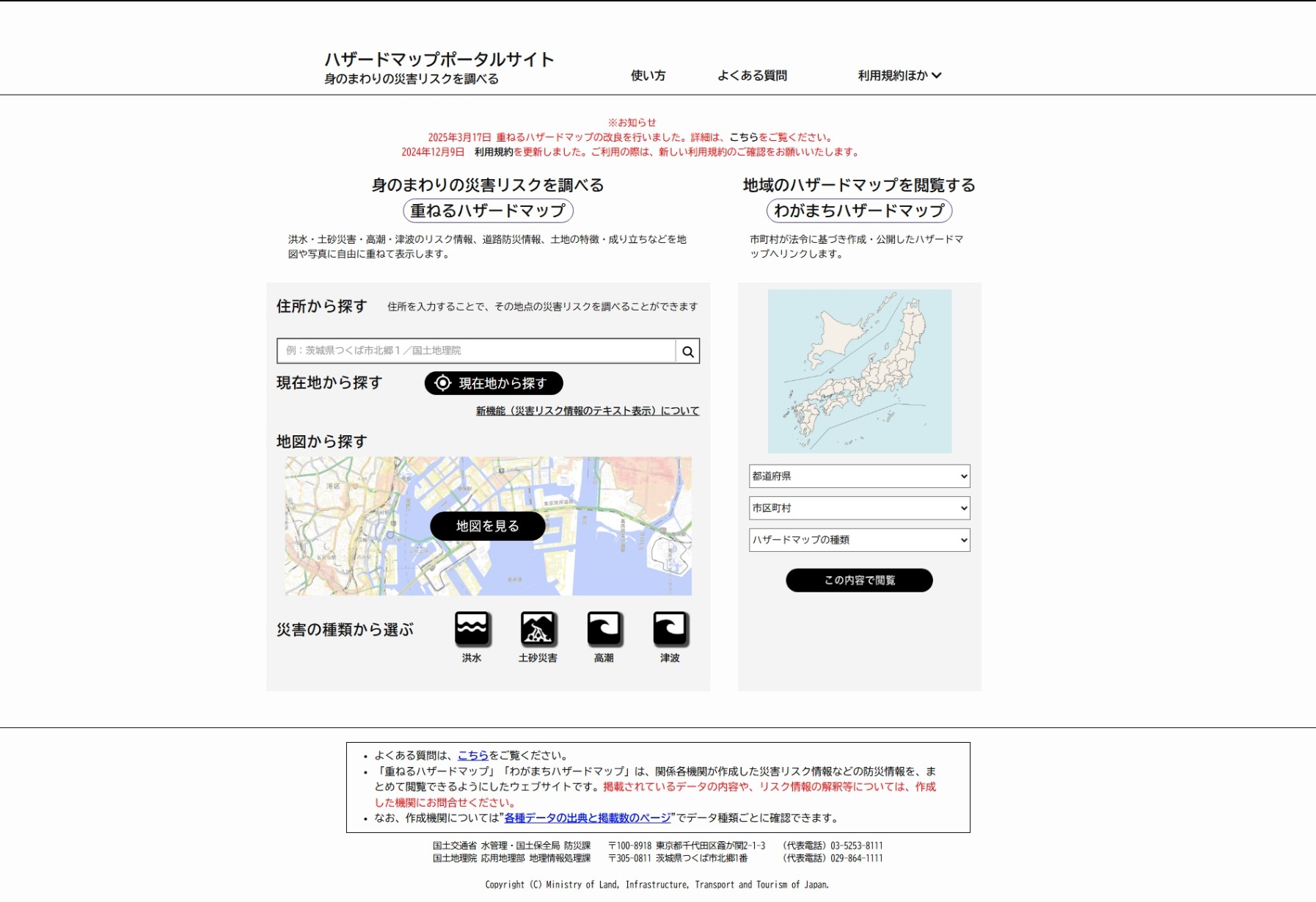Go to よくある質問 in header

point(752,76)
